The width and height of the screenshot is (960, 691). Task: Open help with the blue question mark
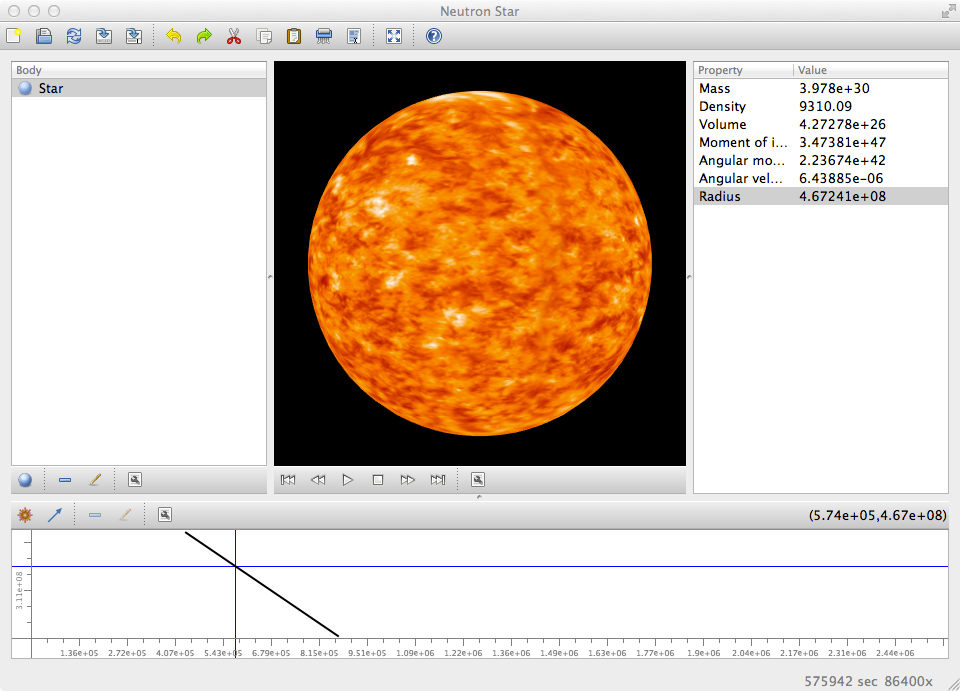tap(433, 36)
